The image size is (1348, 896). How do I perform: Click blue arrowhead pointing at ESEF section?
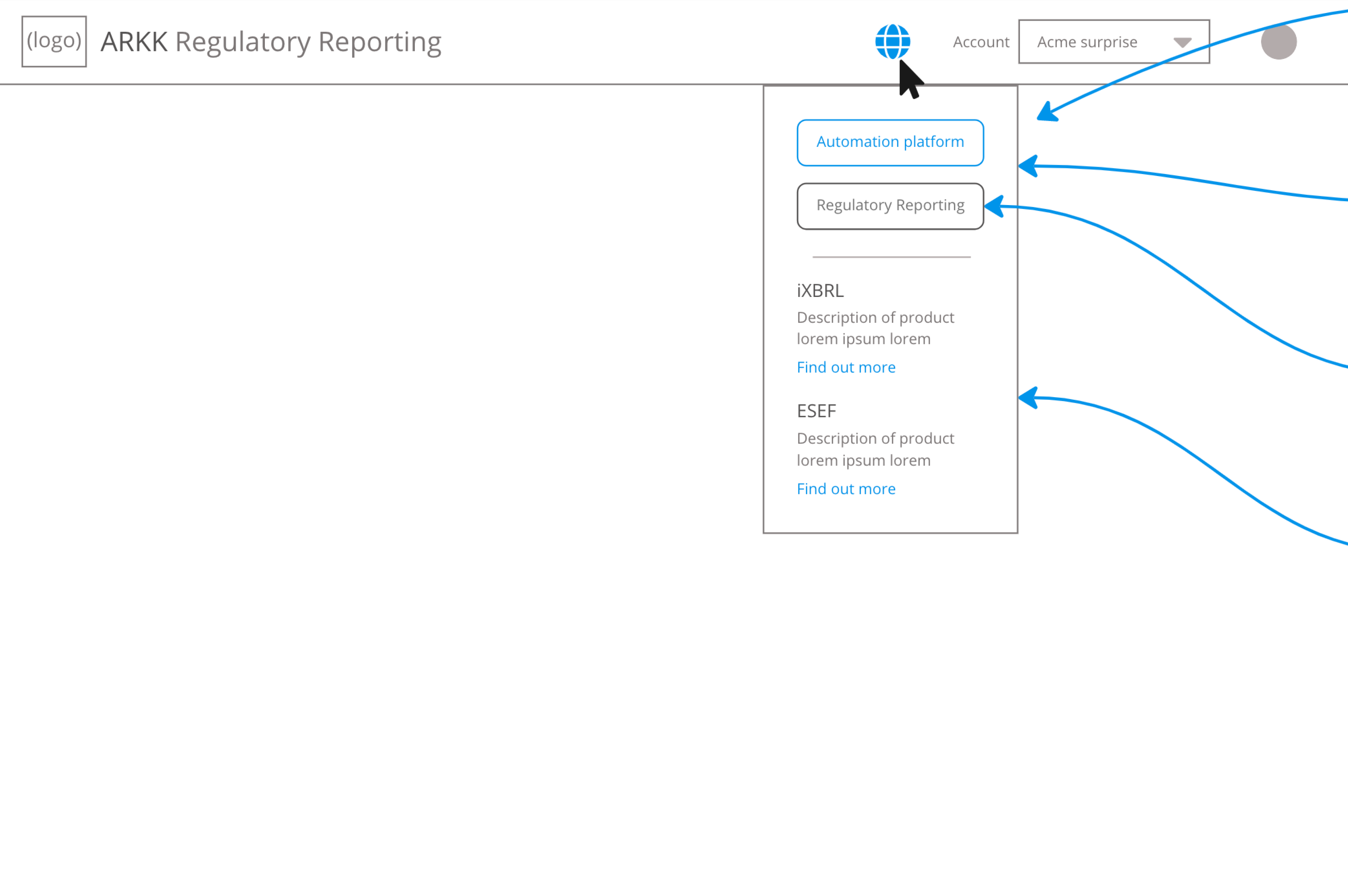pos(1029,398)
